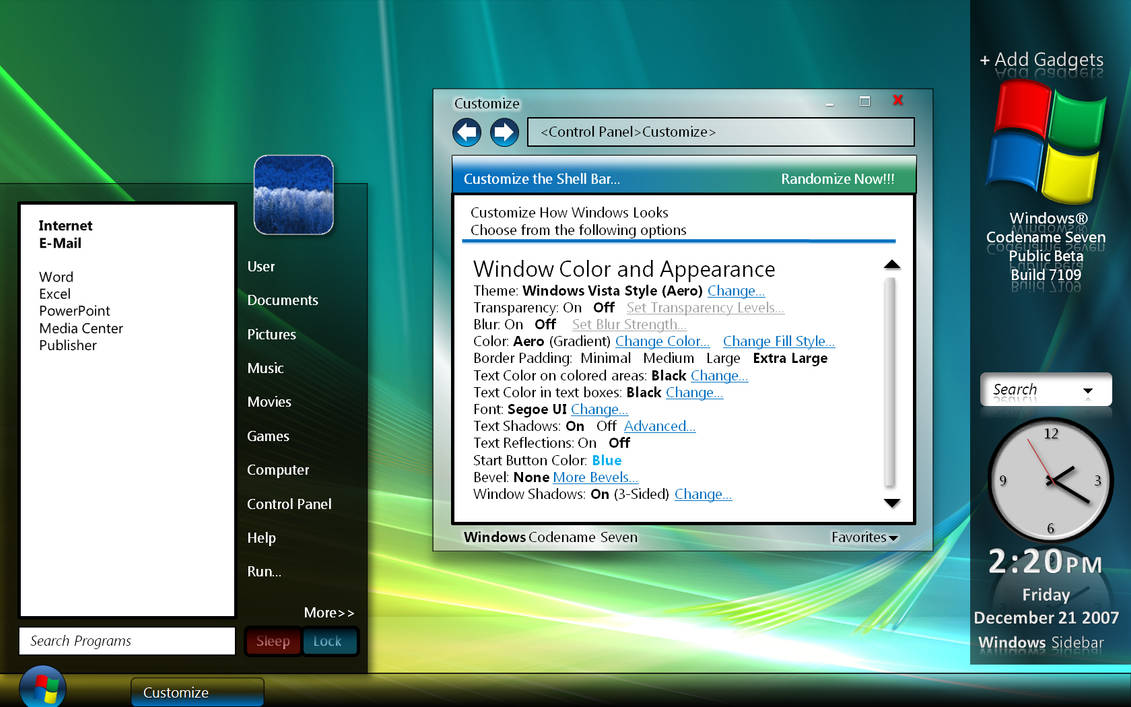This screenshot has height=707, width=1131.
Task: Set Text Shadows to On
Action: click(x=575, y=426)
